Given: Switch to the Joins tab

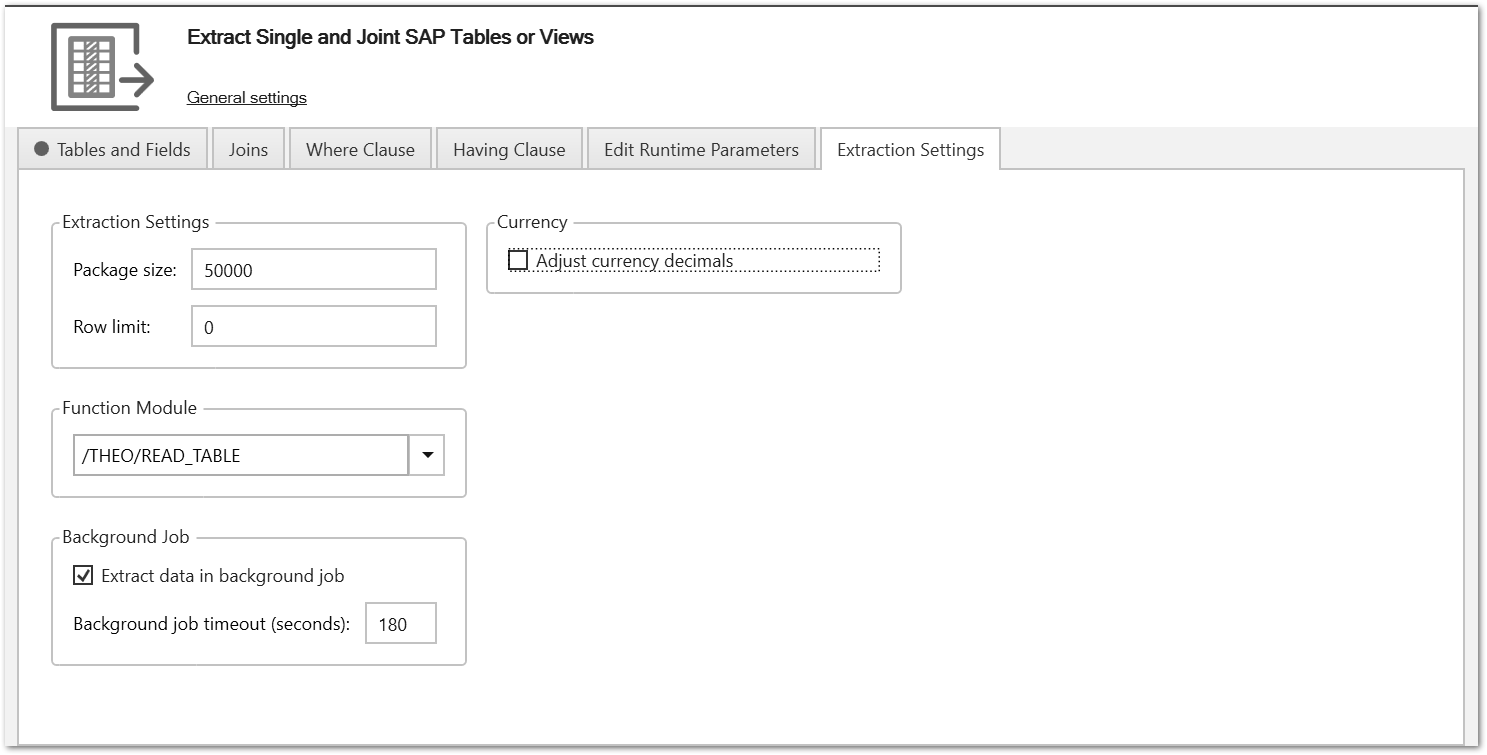Looking at the screenshot, I should [248, 150].
